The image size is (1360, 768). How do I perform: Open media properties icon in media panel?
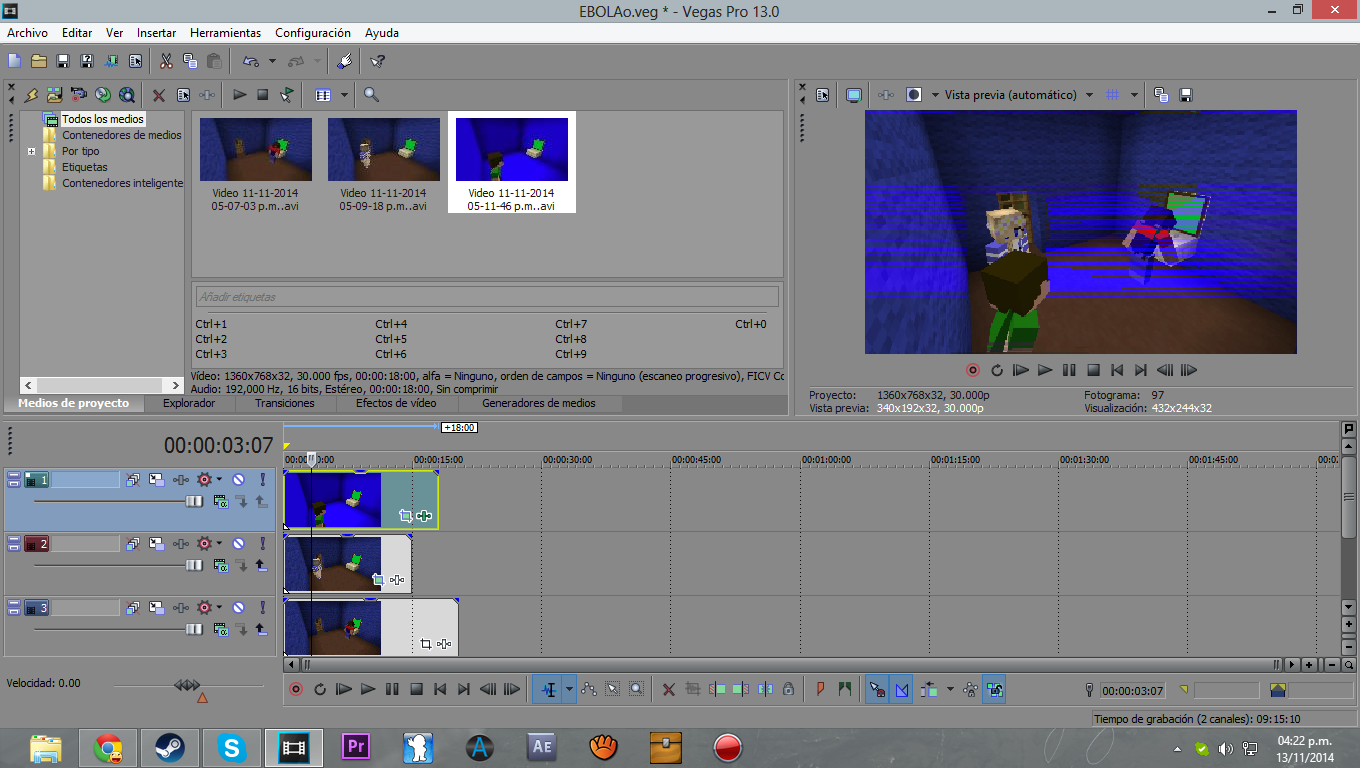(183, 95)
